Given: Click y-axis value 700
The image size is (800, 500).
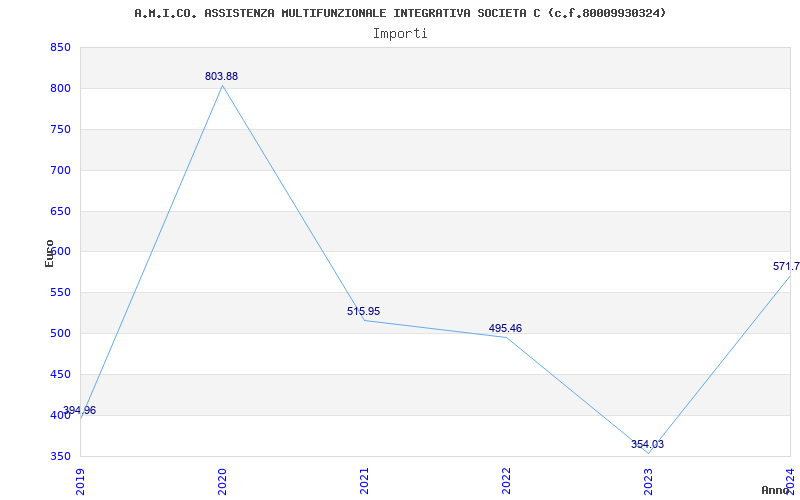Looking at the screenshot, I should click(x=60, y=170).
